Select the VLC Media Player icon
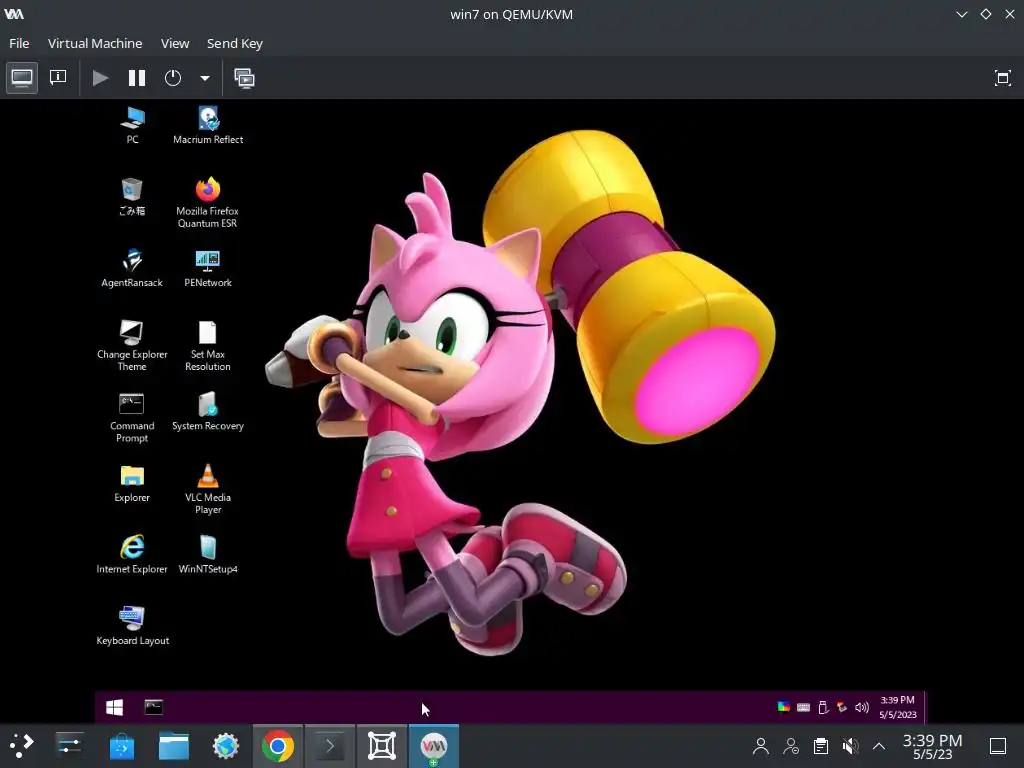1024x768 pixels. (x=208, y=489)
